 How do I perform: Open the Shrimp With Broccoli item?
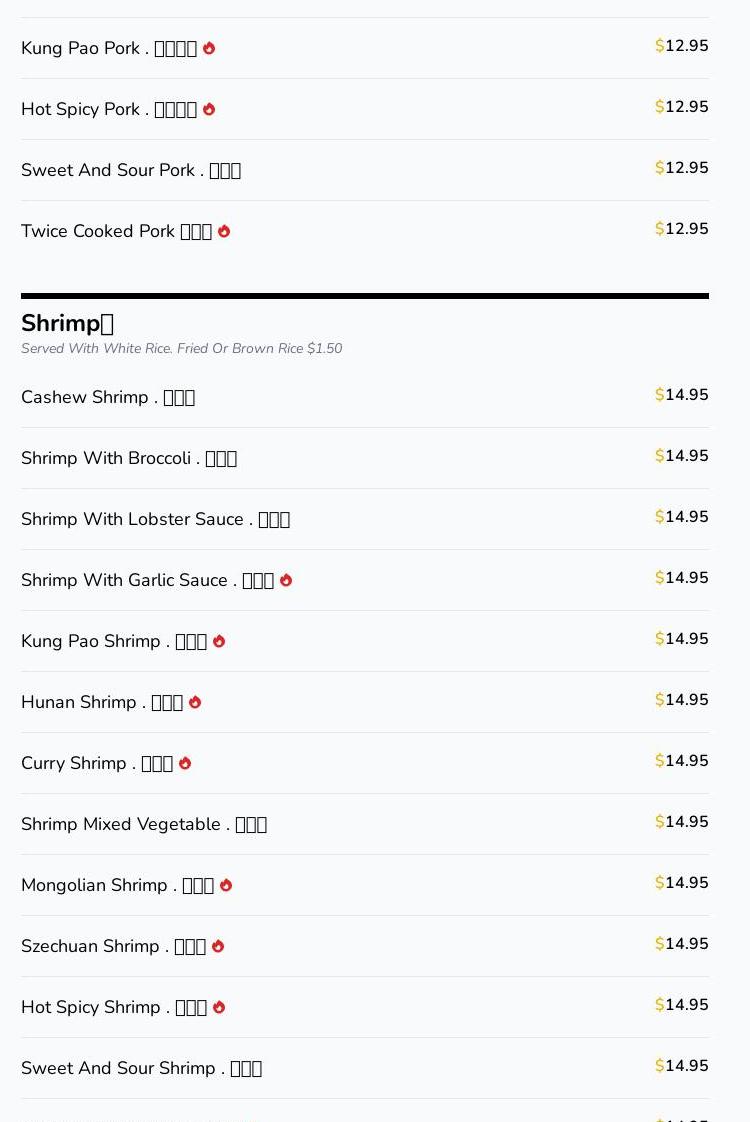point(365,458)
